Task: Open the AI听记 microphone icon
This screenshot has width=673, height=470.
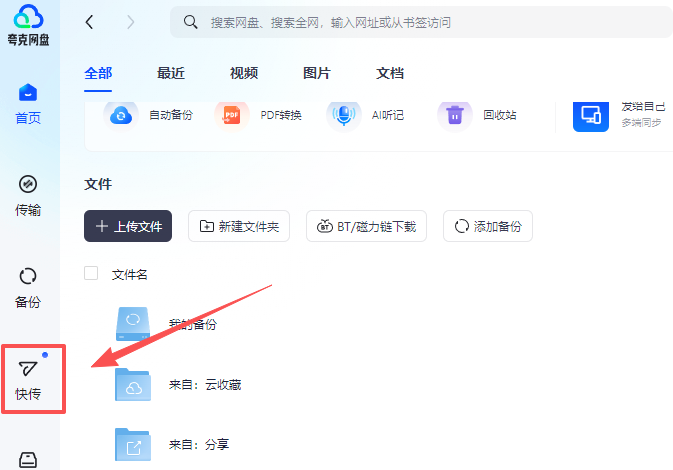Action: [x=343, y=115]
